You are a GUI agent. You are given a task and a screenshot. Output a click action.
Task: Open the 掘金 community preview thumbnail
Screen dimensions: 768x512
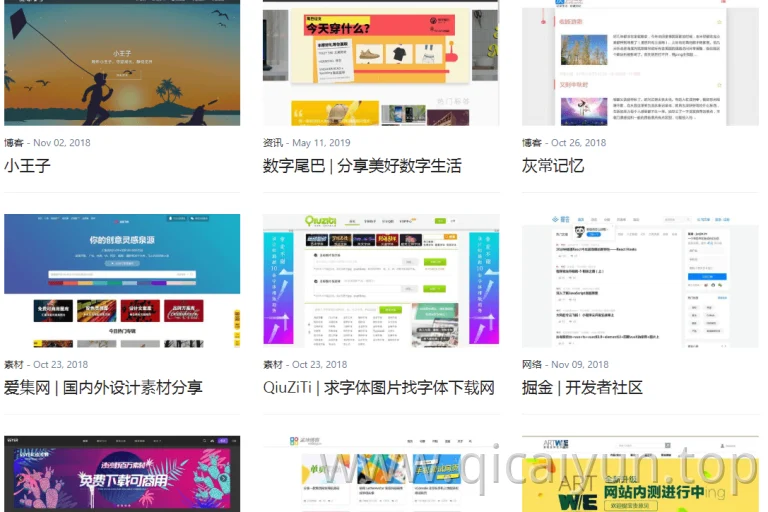(640, 281)
